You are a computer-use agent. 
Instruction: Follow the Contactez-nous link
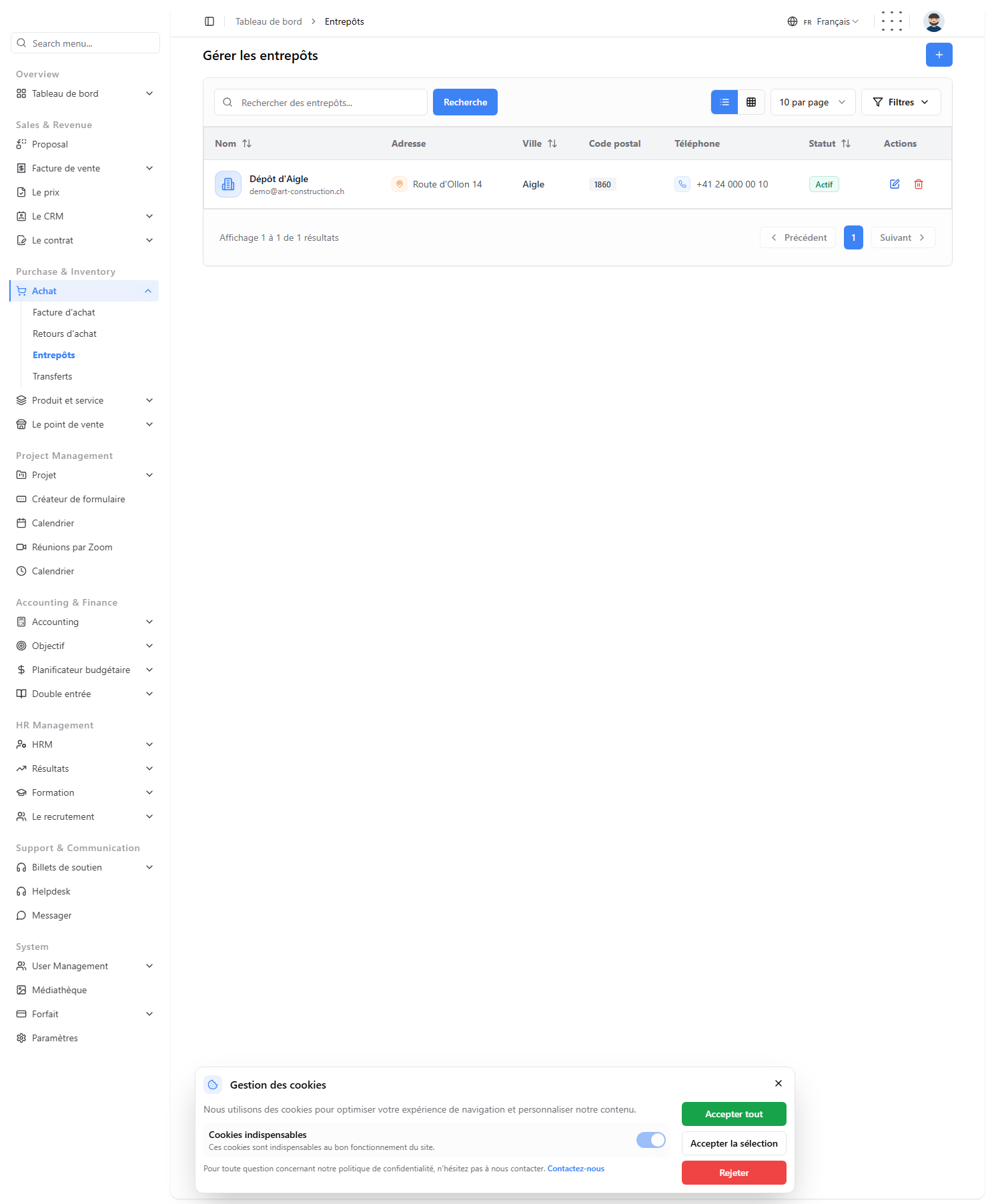[x=576, y=1169]
